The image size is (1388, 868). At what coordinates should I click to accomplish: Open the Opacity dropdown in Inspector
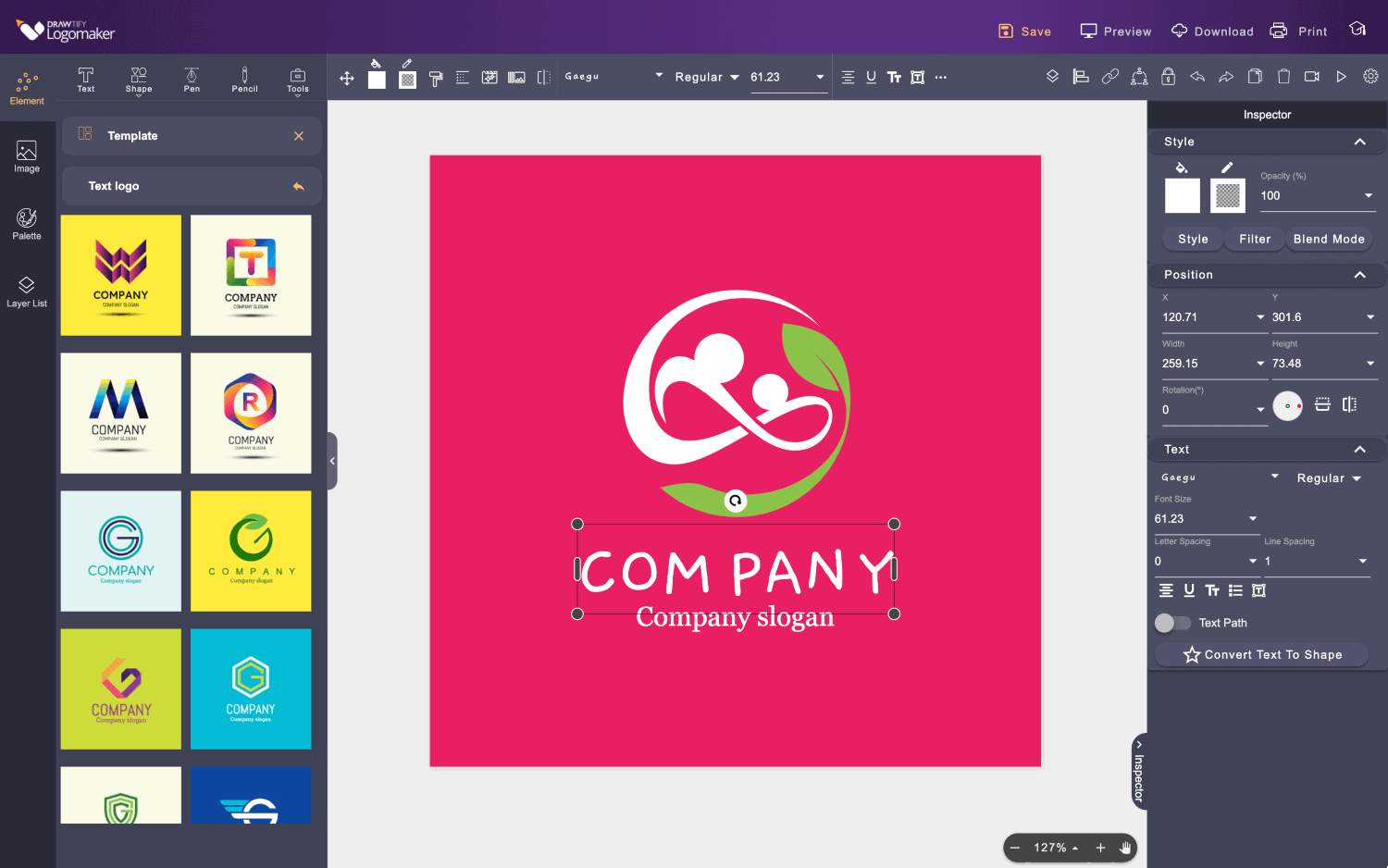pos(1369,195)
